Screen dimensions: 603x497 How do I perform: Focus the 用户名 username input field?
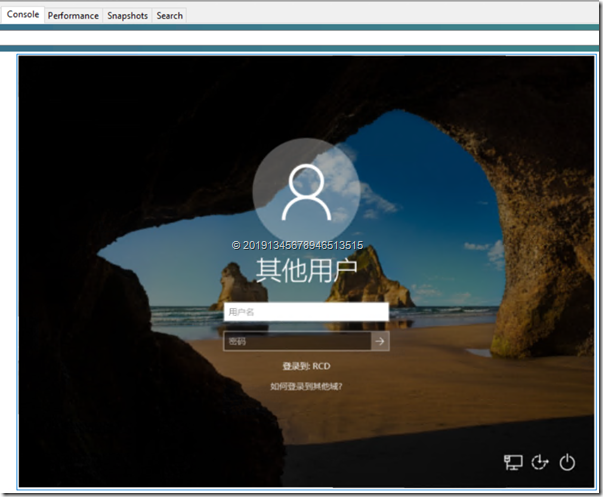coord(305,312)
